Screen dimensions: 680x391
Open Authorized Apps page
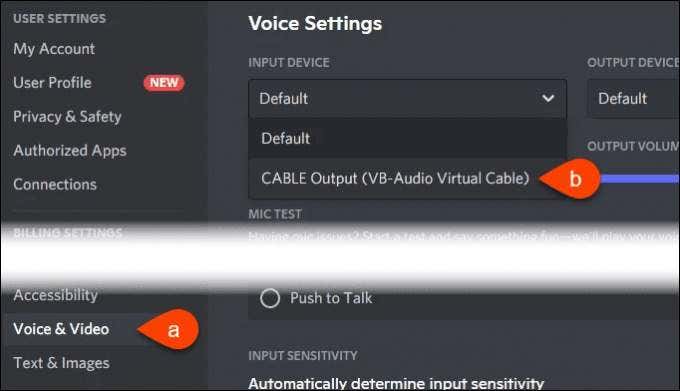(x=70, y=150)
